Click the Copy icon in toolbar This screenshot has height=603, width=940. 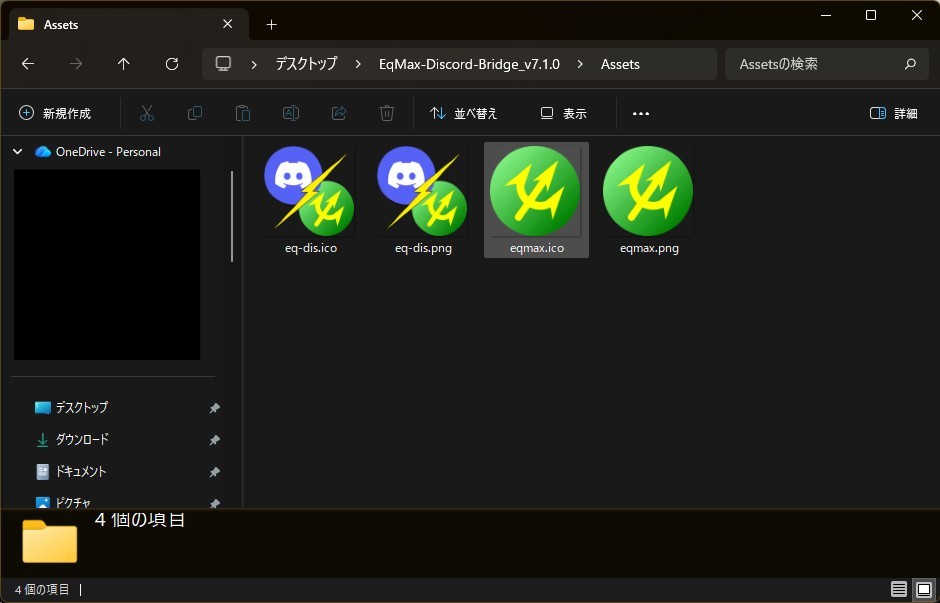pos(195,113)
